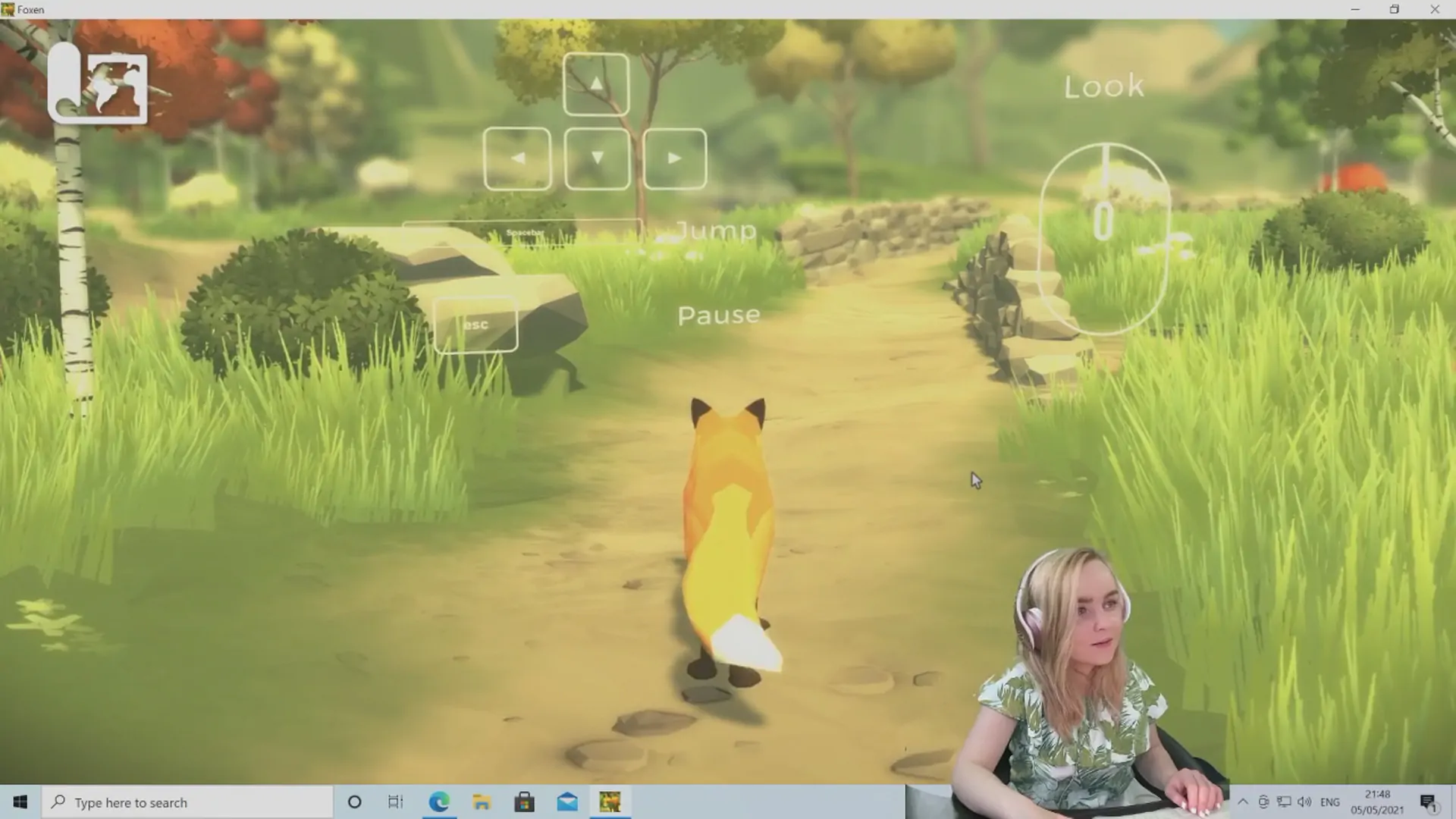This screenshot has width=1456, height=819.
Task: Click the Look label
Action: 1104,86
